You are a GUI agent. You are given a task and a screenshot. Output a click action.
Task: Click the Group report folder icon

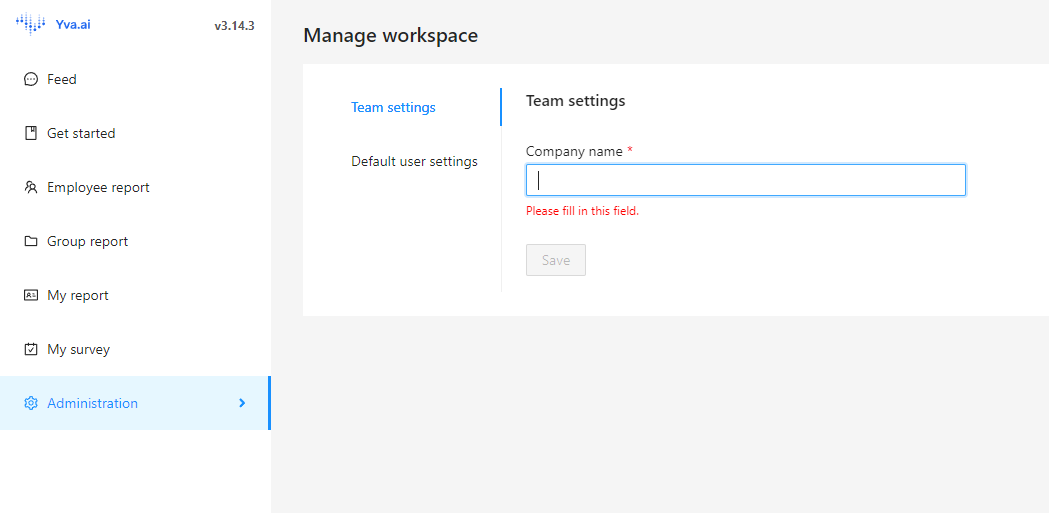click(x=31, y=241)
